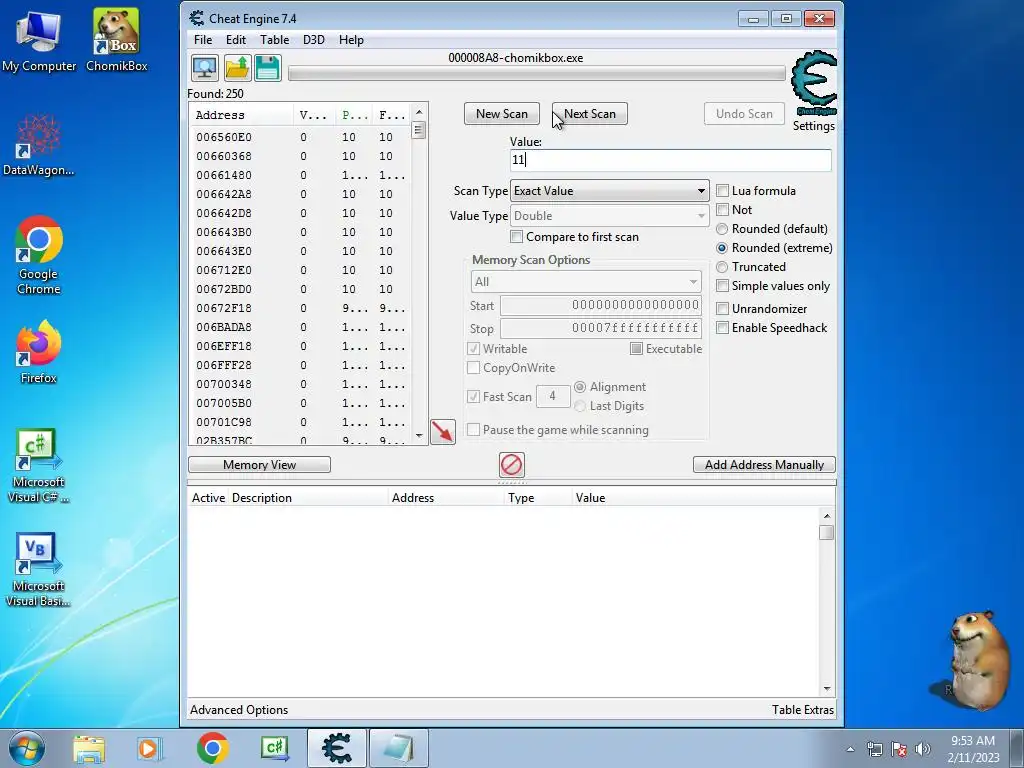Screen dimensions: 1024x768
Task: Check Compare to first scan
Action: (x=516, y=237)
